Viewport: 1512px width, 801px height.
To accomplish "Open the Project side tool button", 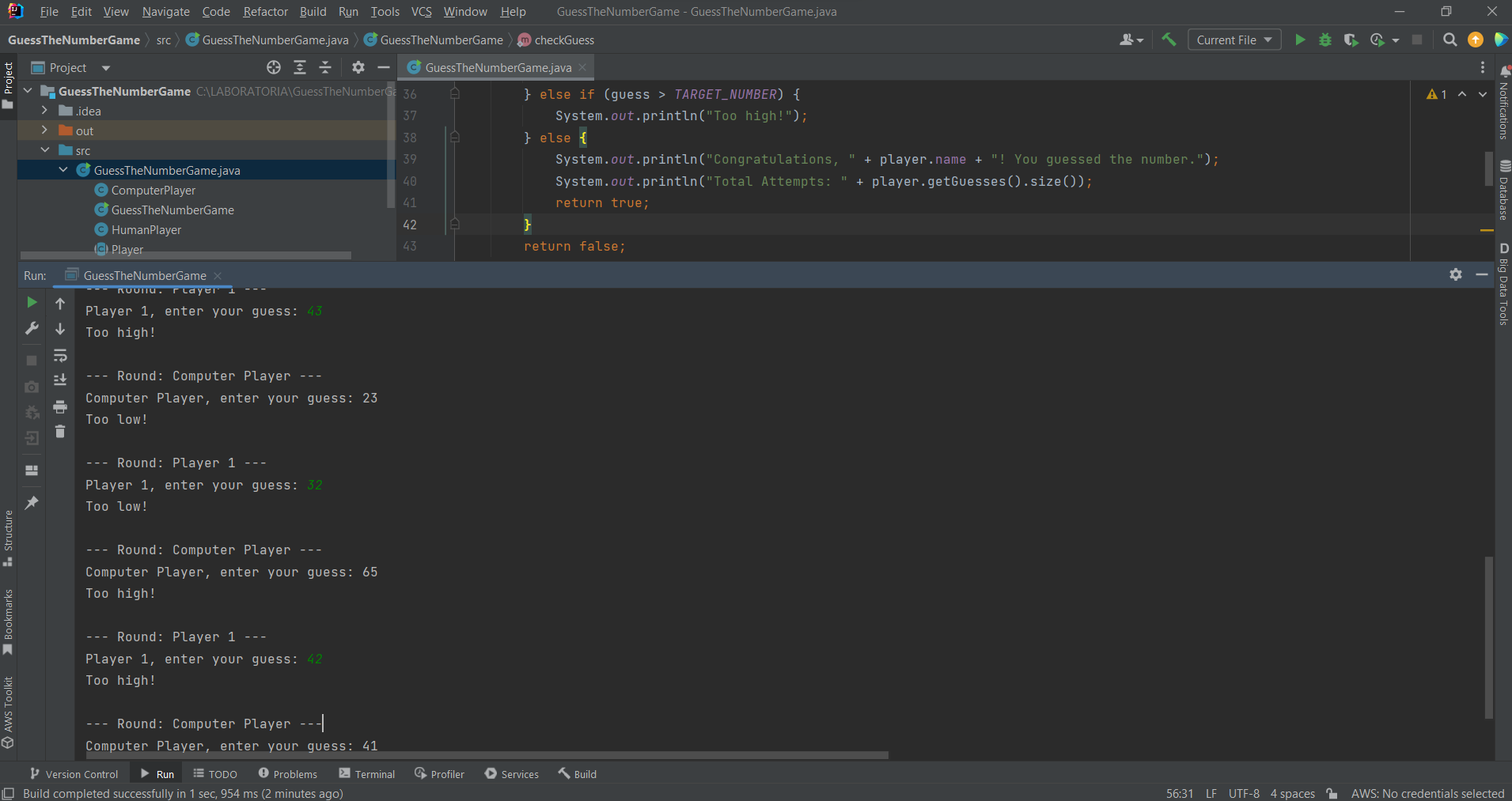I will click(x=8, y=85).
